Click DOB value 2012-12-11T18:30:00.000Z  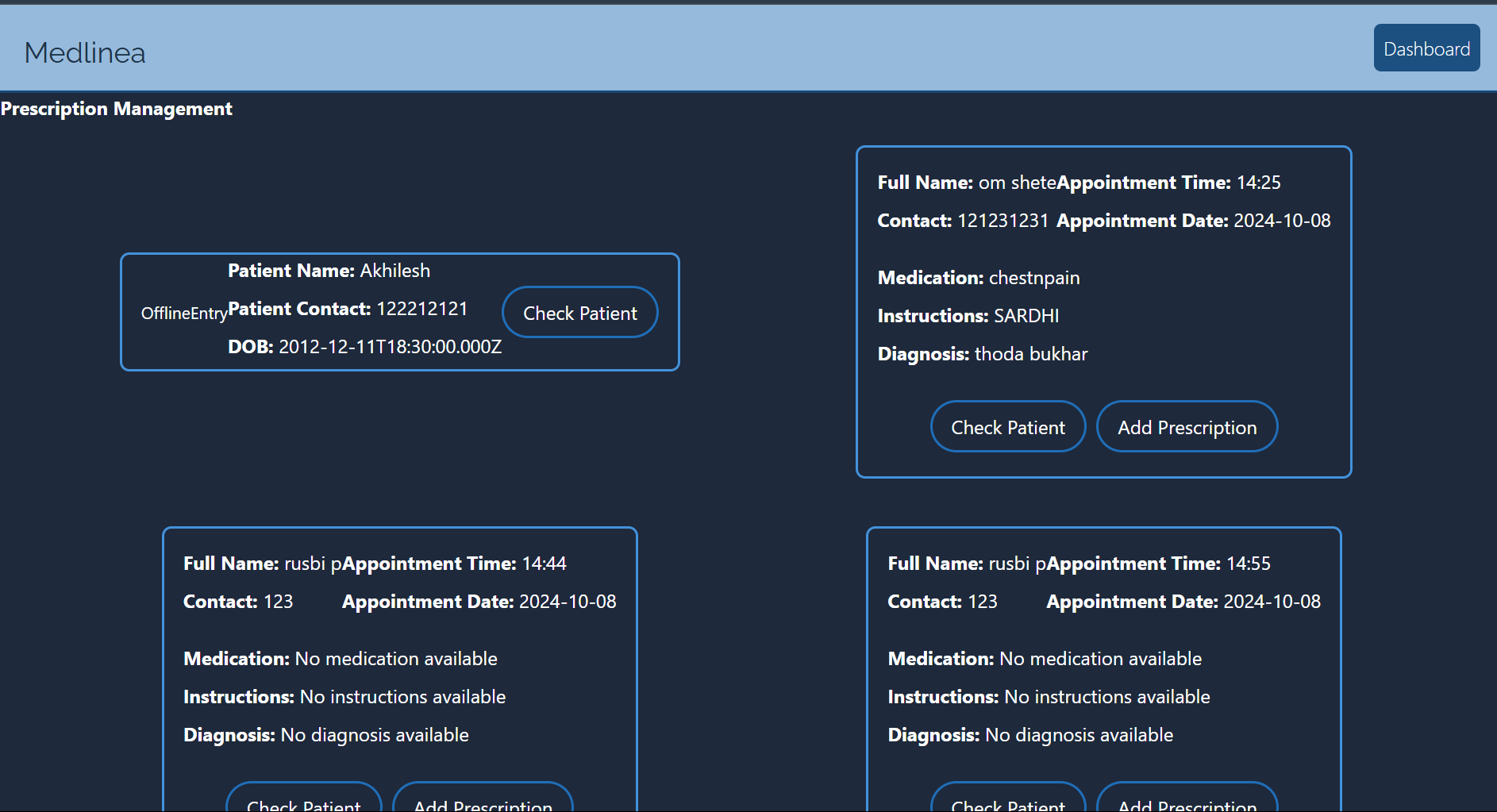tap(391, 347)
